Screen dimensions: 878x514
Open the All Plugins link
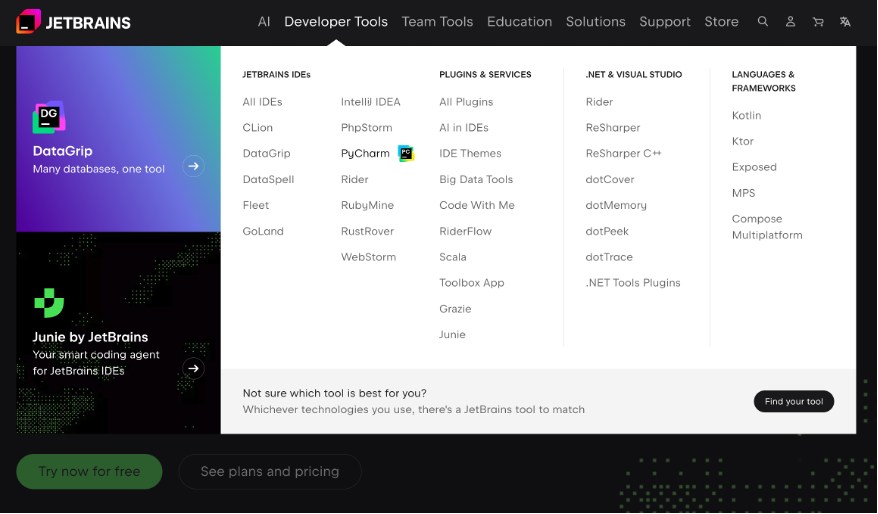[466, 102]
